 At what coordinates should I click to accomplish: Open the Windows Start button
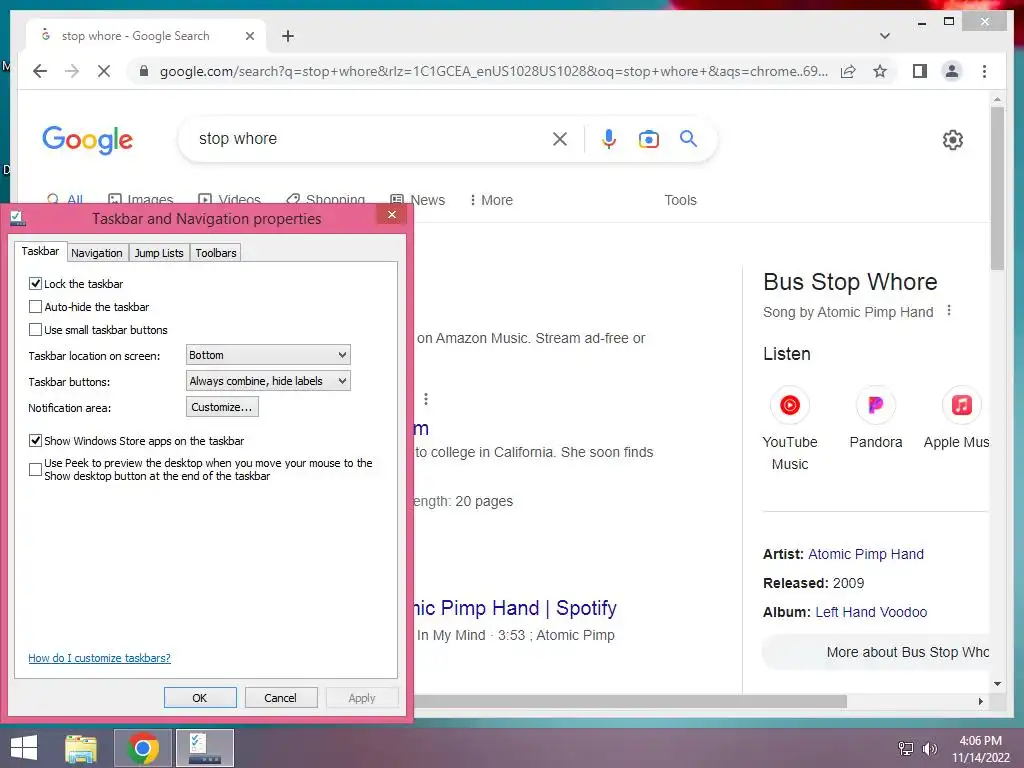click(x=24, y=748)
